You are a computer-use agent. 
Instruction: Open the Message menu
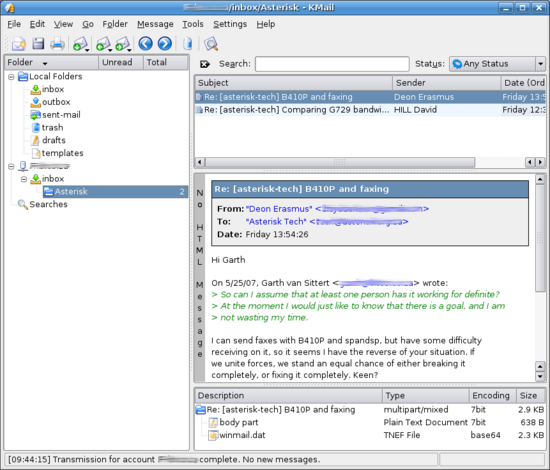[x=155, y=24]
